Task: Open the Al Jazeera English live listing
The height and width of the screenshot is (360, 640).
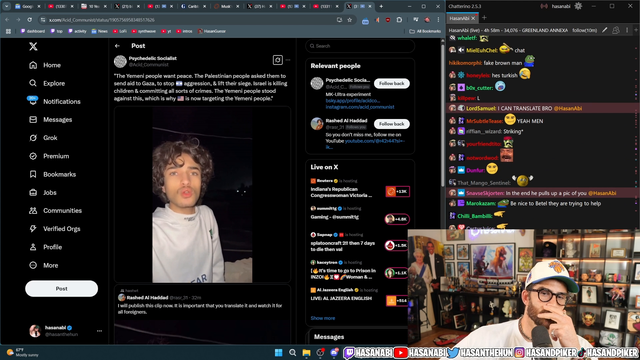Action: coord(359,295)
